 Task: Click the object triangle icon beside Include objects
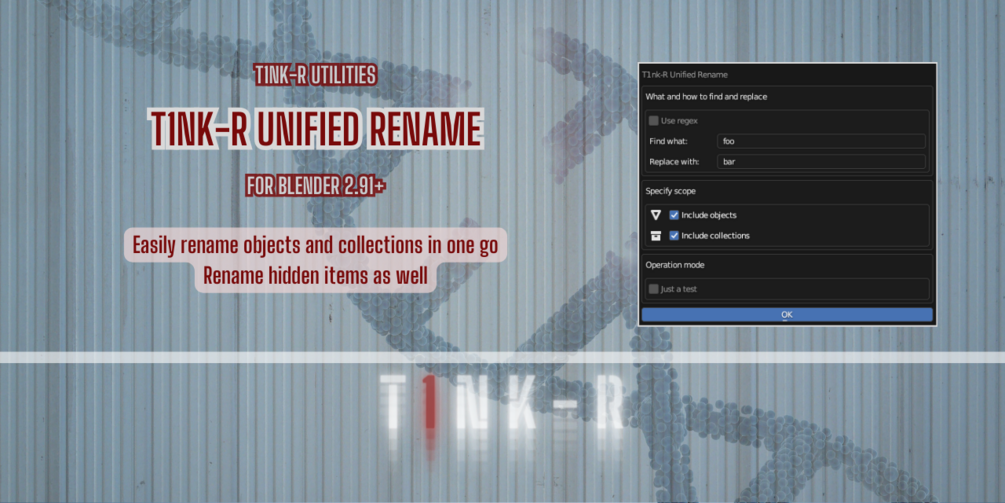tap(656, 215)
